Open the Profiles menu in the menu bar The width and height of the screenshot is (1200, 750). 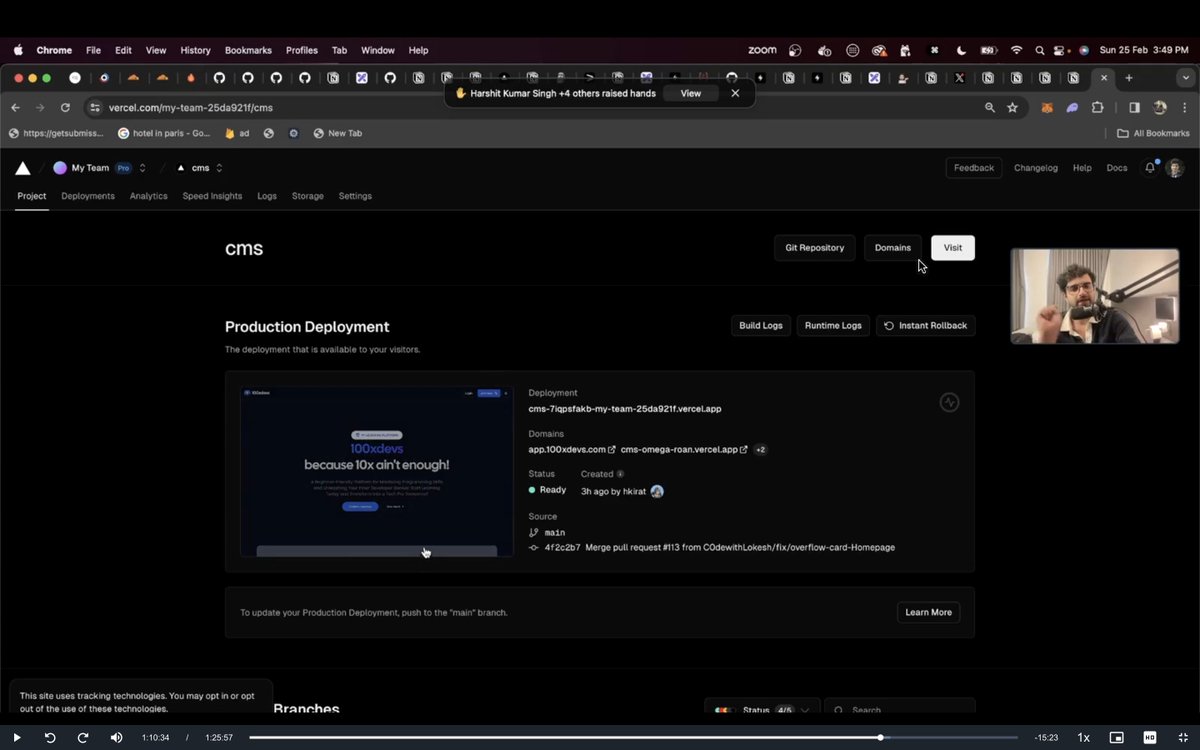click(302, 50)
